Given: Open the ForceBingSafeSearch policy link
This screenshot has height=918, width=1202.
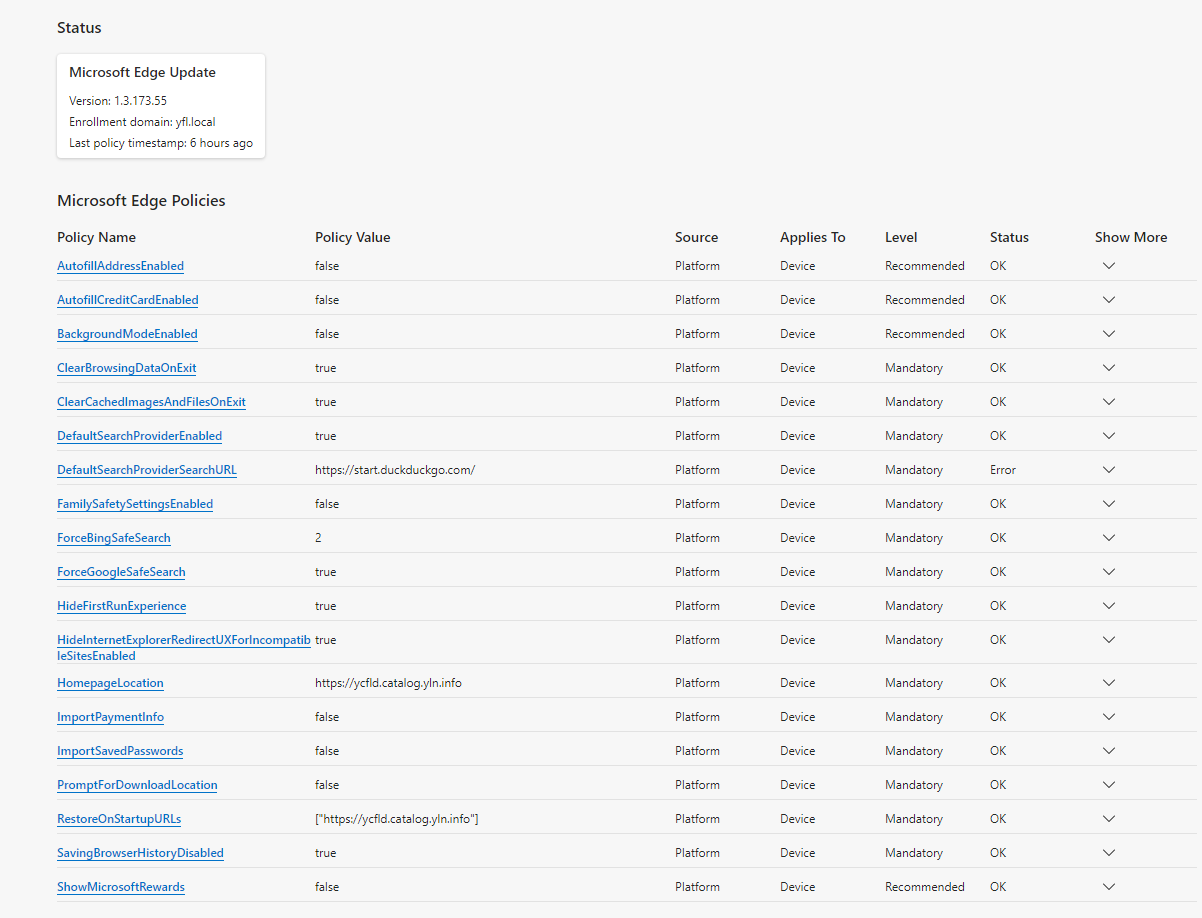Looking at the screenshot, I should (114, 538).
